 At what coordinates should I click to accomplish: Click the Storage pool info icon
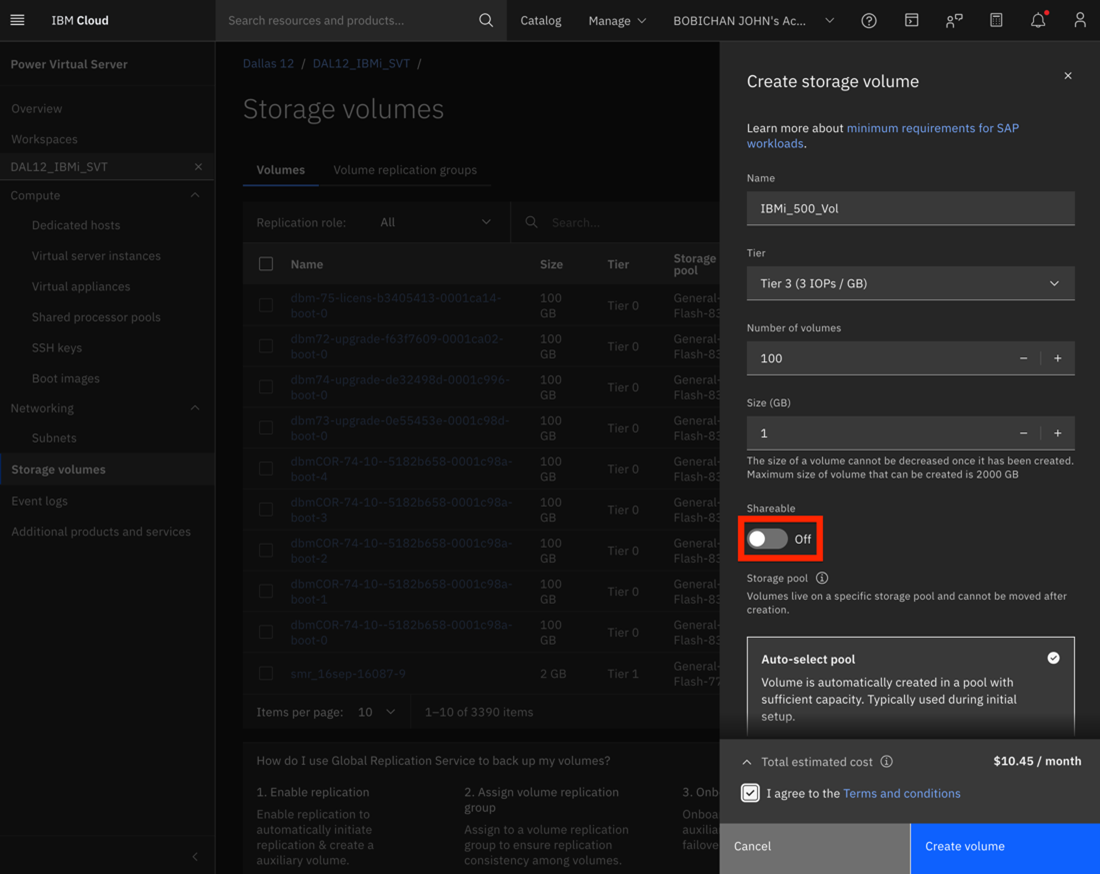822,577
